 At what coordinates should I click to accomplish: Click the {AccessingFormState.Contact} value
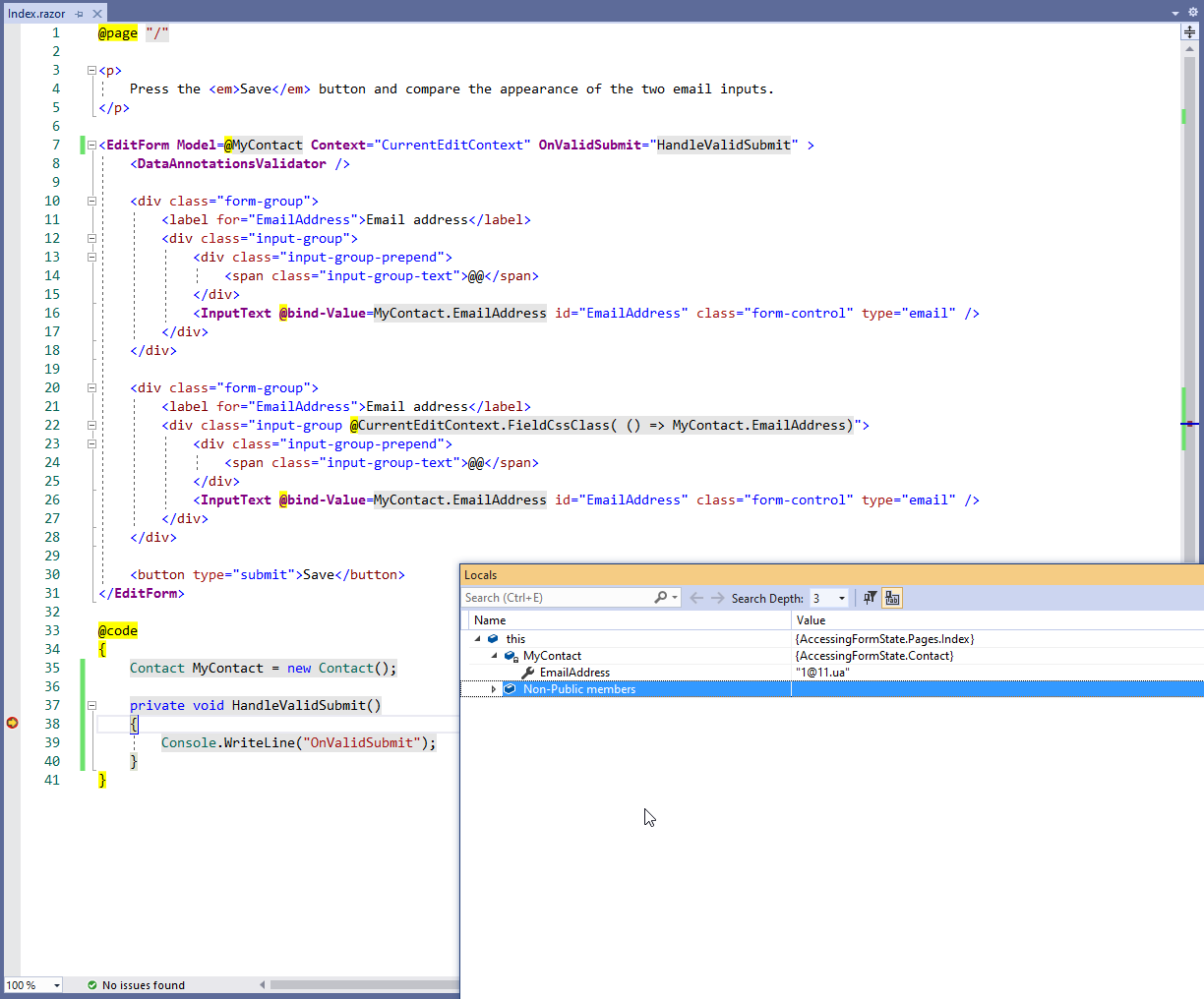point(874,656)
